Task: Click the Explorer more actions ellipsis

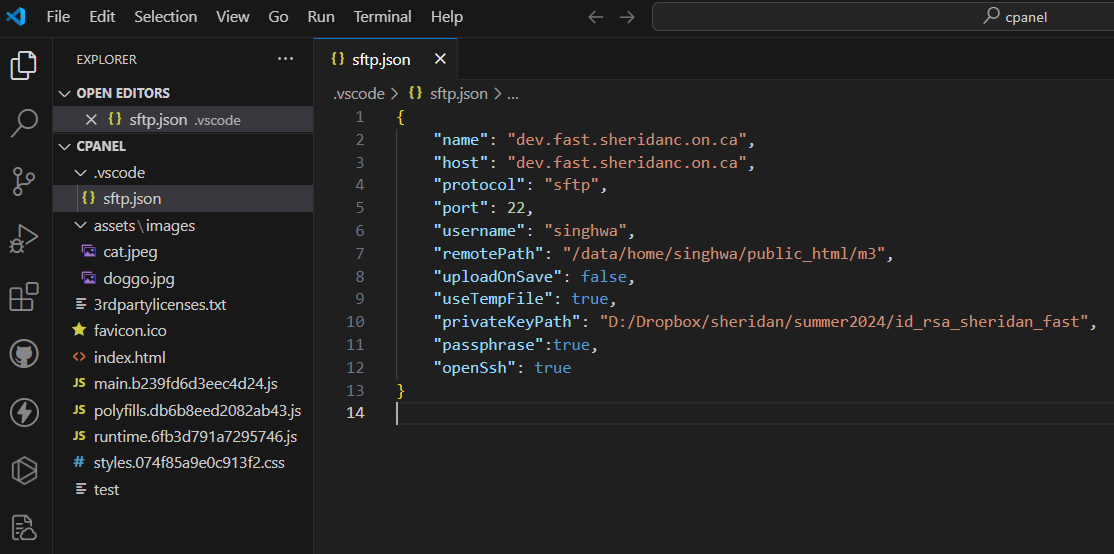Action: pos(286,59)
